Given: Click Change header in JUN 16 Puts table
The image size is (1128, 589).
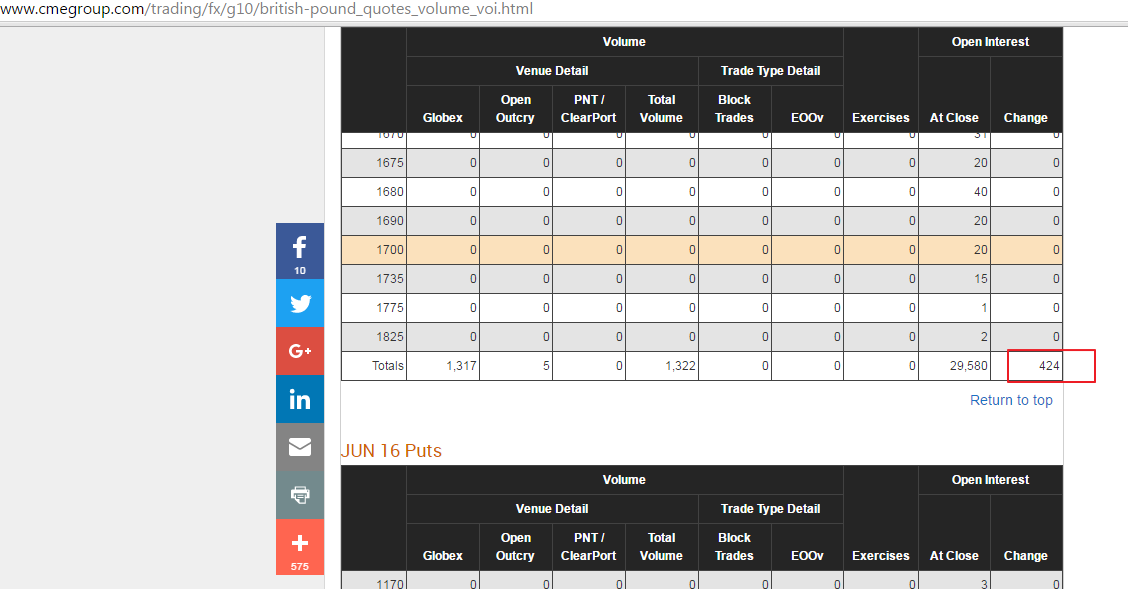Looking at the screenshot, I should (x=1025, y=555).
